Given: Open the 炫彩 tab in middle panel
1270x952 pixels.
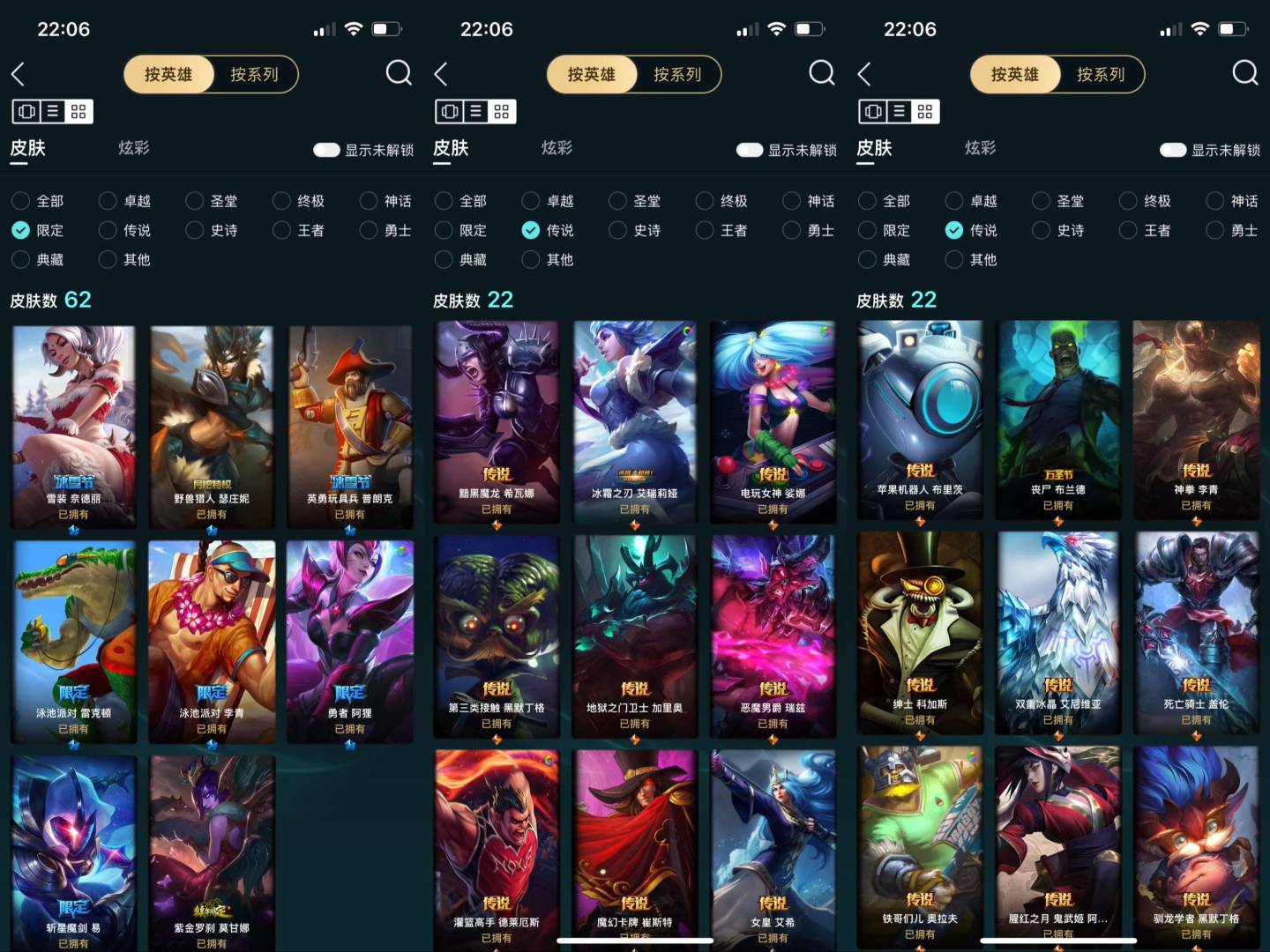Looking at the screenshot, I should click(x=557, y=148).
